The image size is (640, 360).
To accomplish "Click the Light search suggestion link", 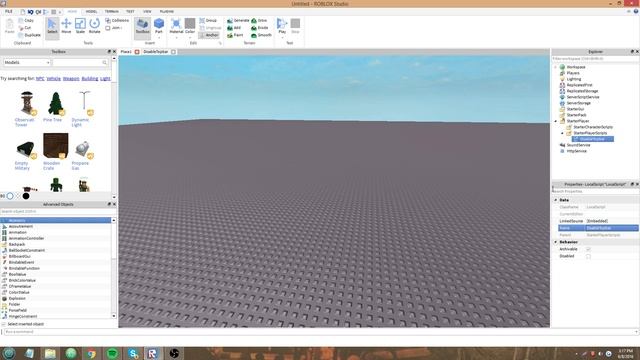I will pos(105,78).
